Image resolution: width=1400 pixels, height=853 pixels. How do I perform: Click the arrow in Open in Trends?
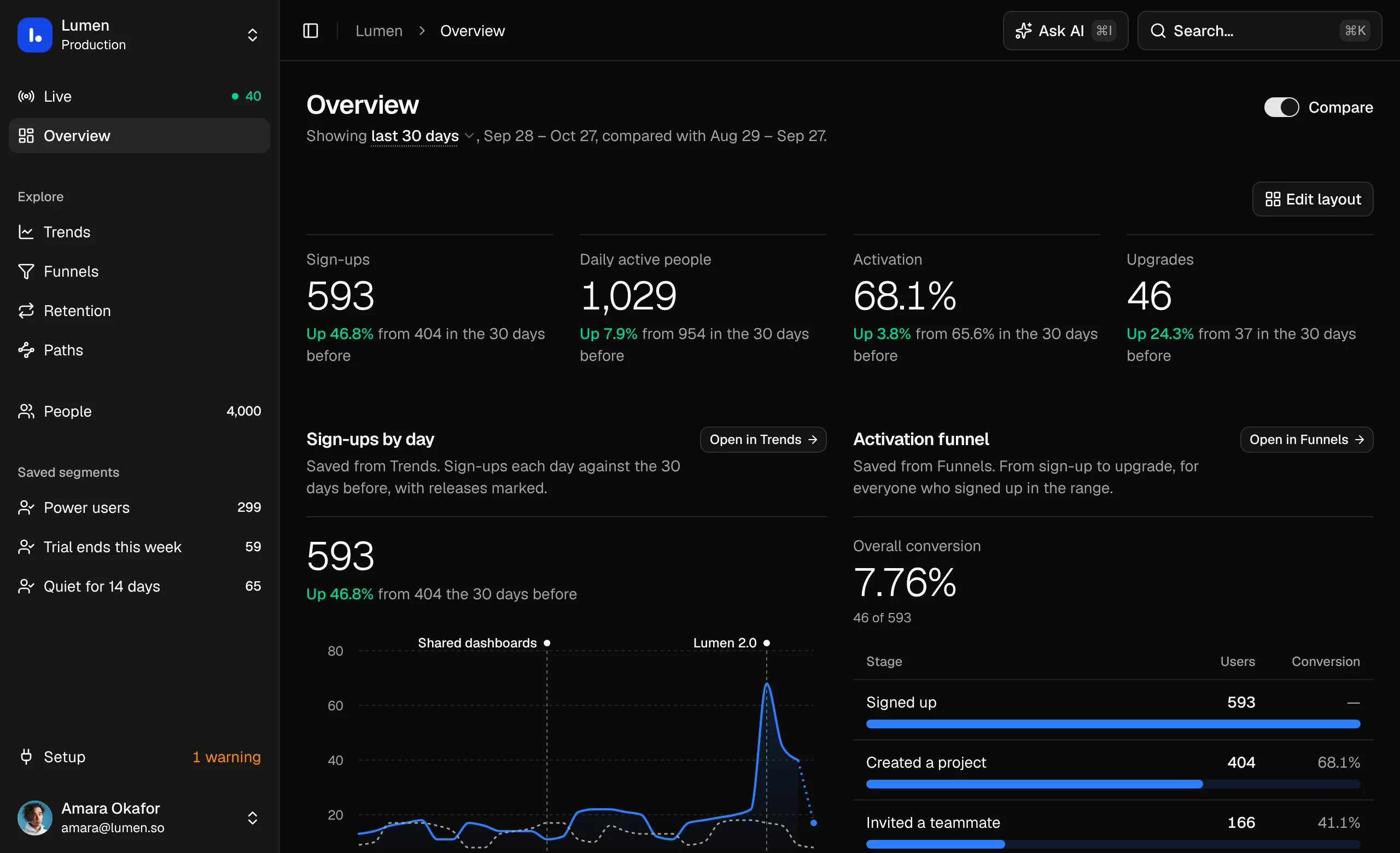pos(813,440)
